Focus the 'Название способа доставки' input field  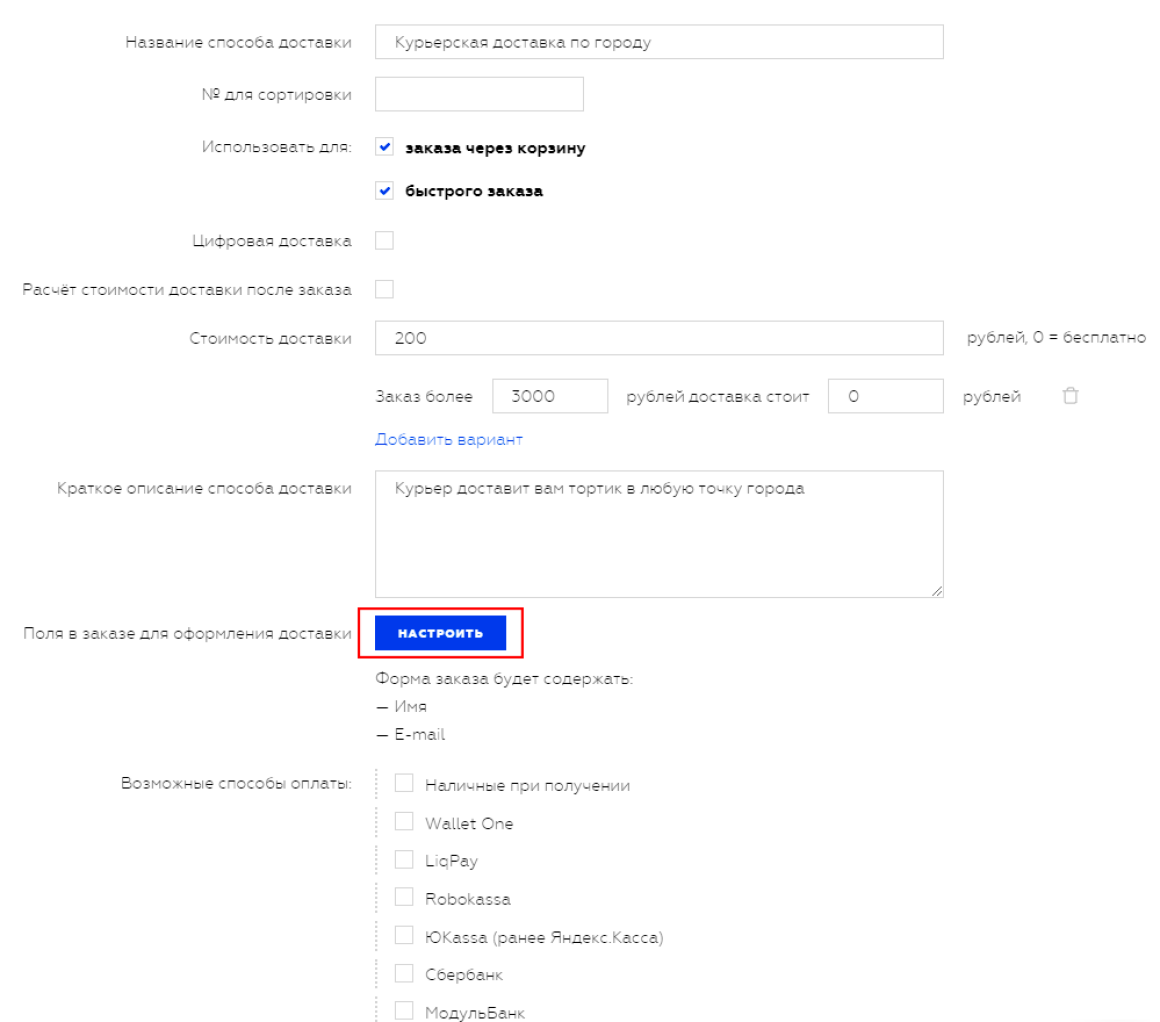[658, 42]
